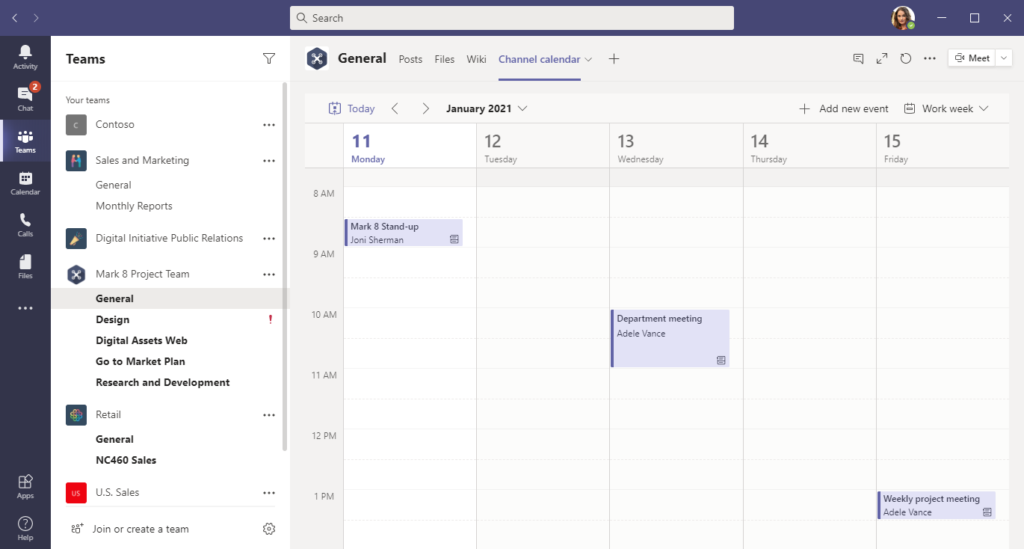Image resolution: width=1024 pixels, height=549 pixels.
Task: Open the manage teams gear icon
Action: pyautogui.click(x=269, y=529)
